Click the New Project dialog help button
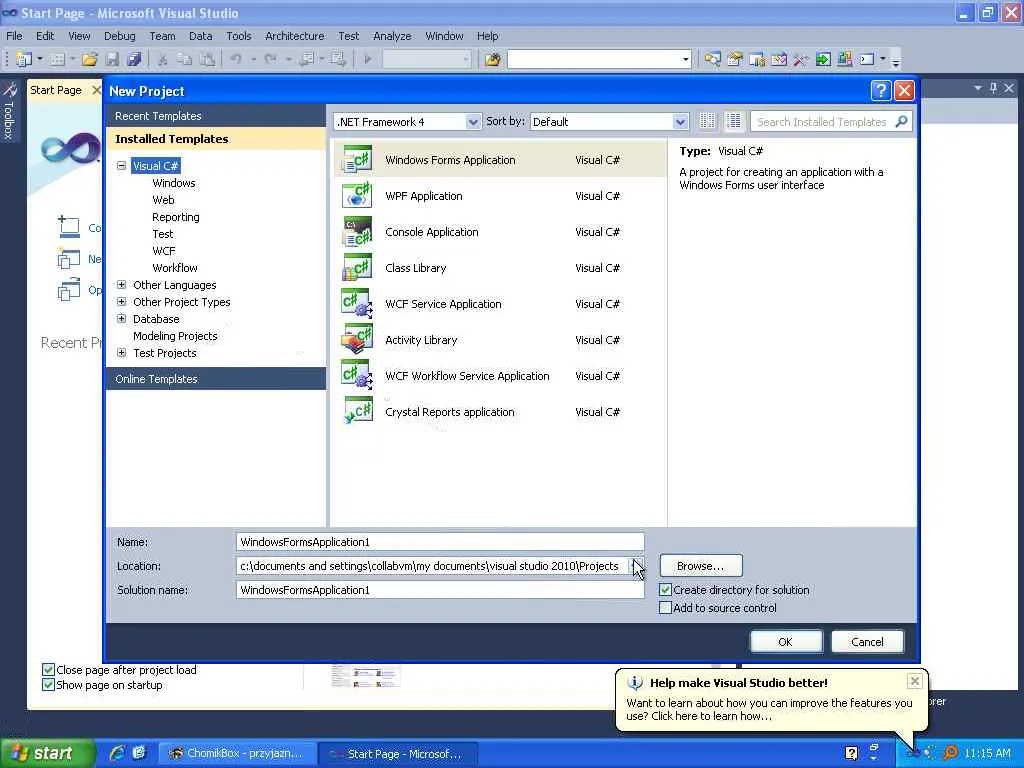1024x768 pixels. [880, 90]
